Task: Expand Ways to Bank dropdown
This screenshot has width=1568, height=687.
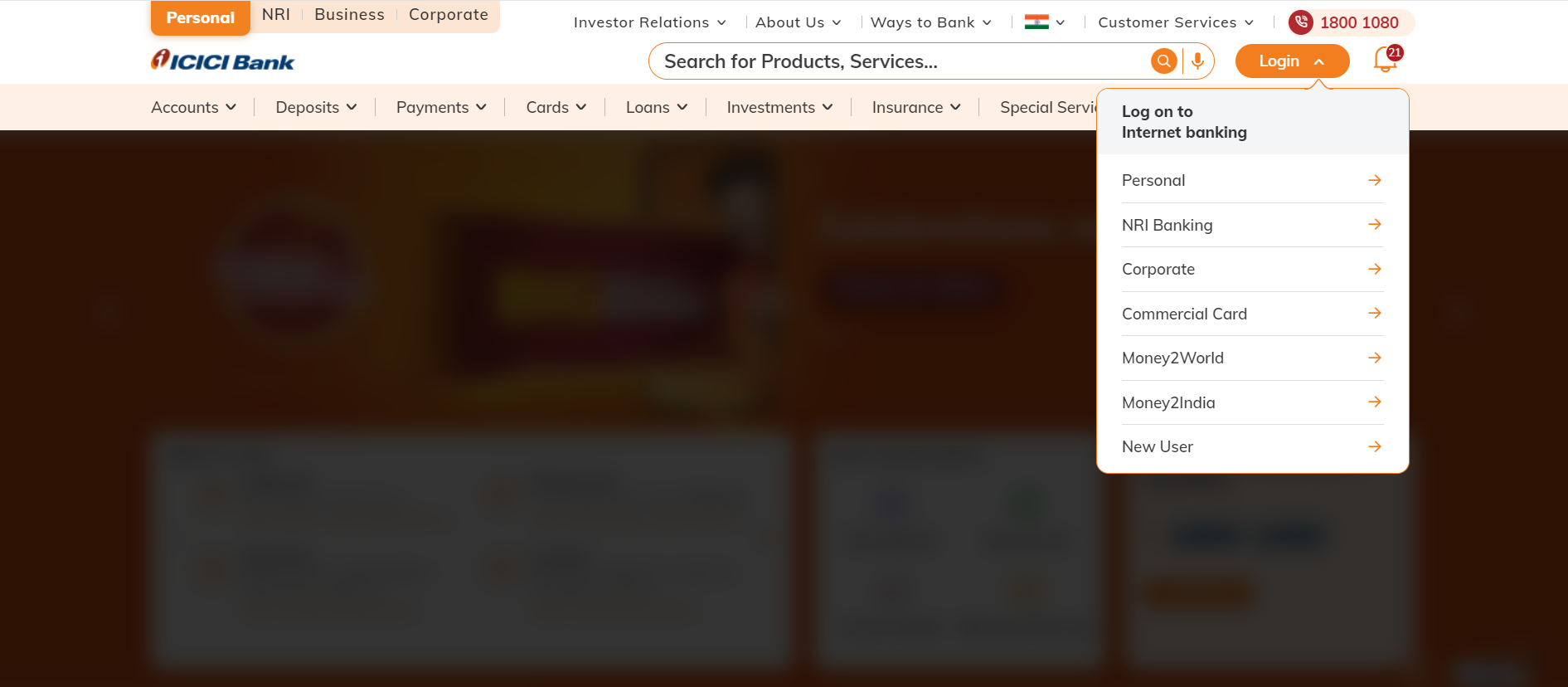Action: coord(931,22)
